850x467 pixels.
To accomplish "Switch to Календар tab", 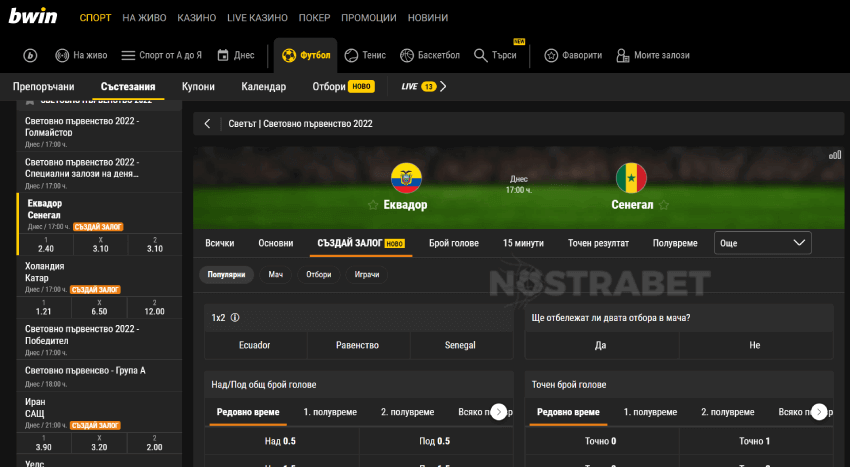I will [263, 87].
